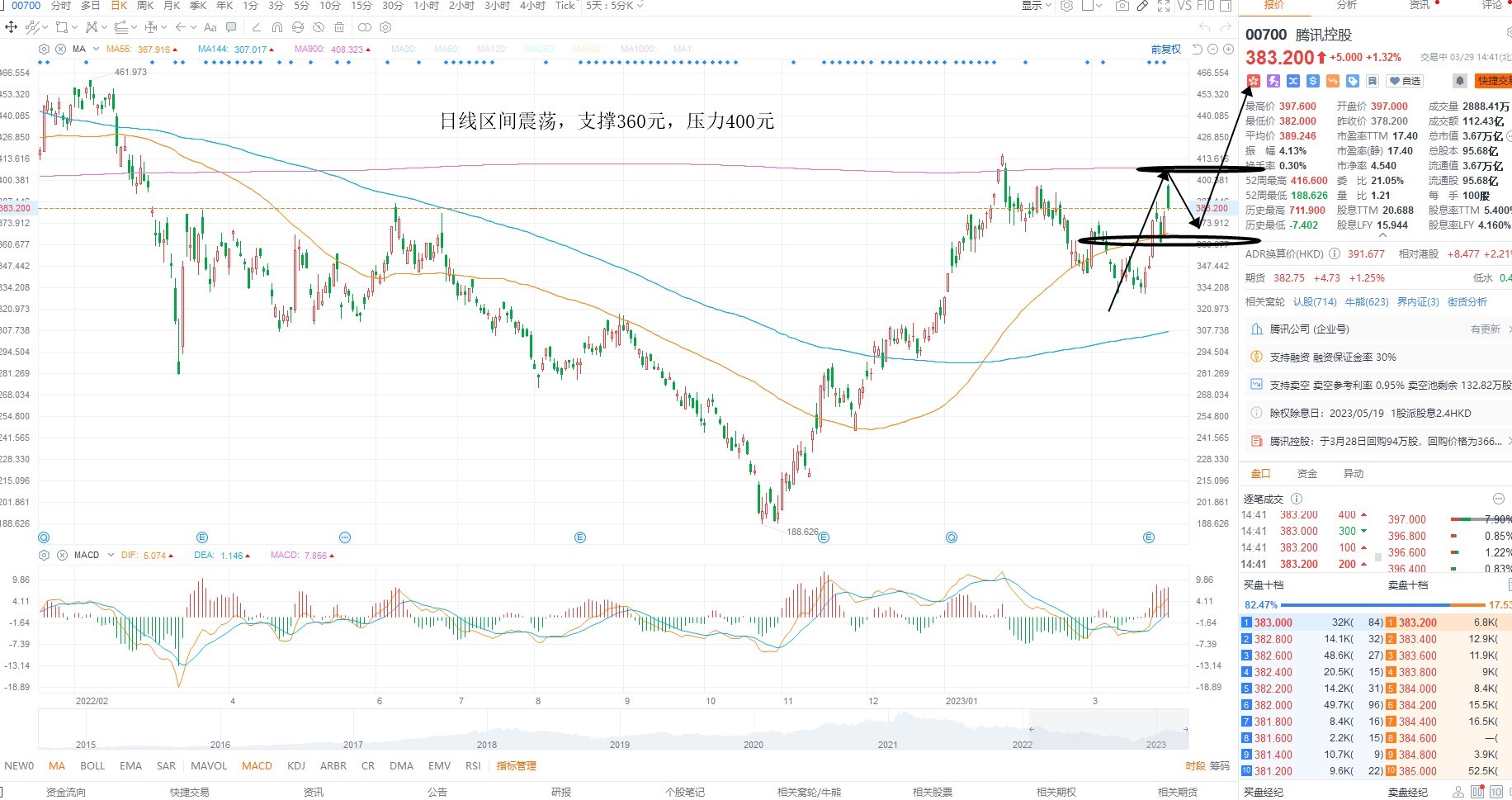Screen dimensions: 1512x800
Task: Open the MA indicator dropdown chevron
Action: pos(96,50)
